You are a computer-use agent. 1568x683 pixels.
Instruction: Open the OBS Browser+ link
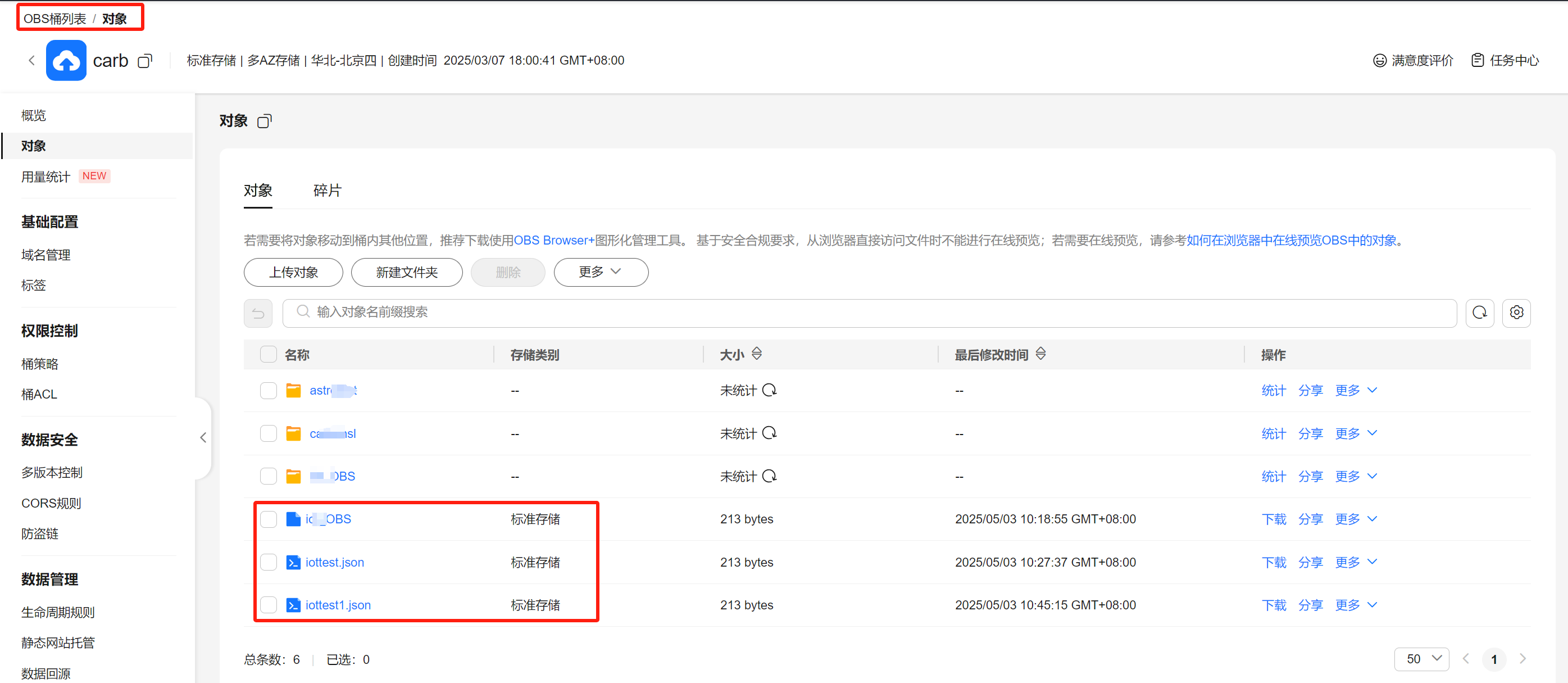[553, 240]
